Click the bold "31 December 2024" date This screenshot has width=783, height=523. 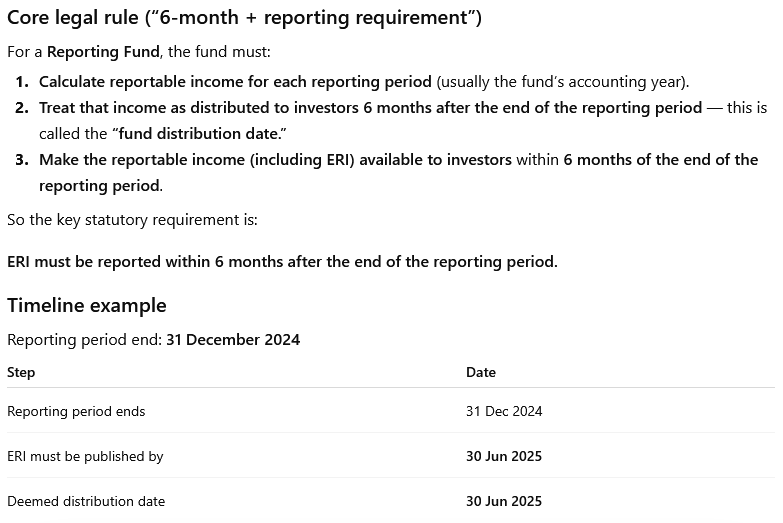(x=233, y=340)
